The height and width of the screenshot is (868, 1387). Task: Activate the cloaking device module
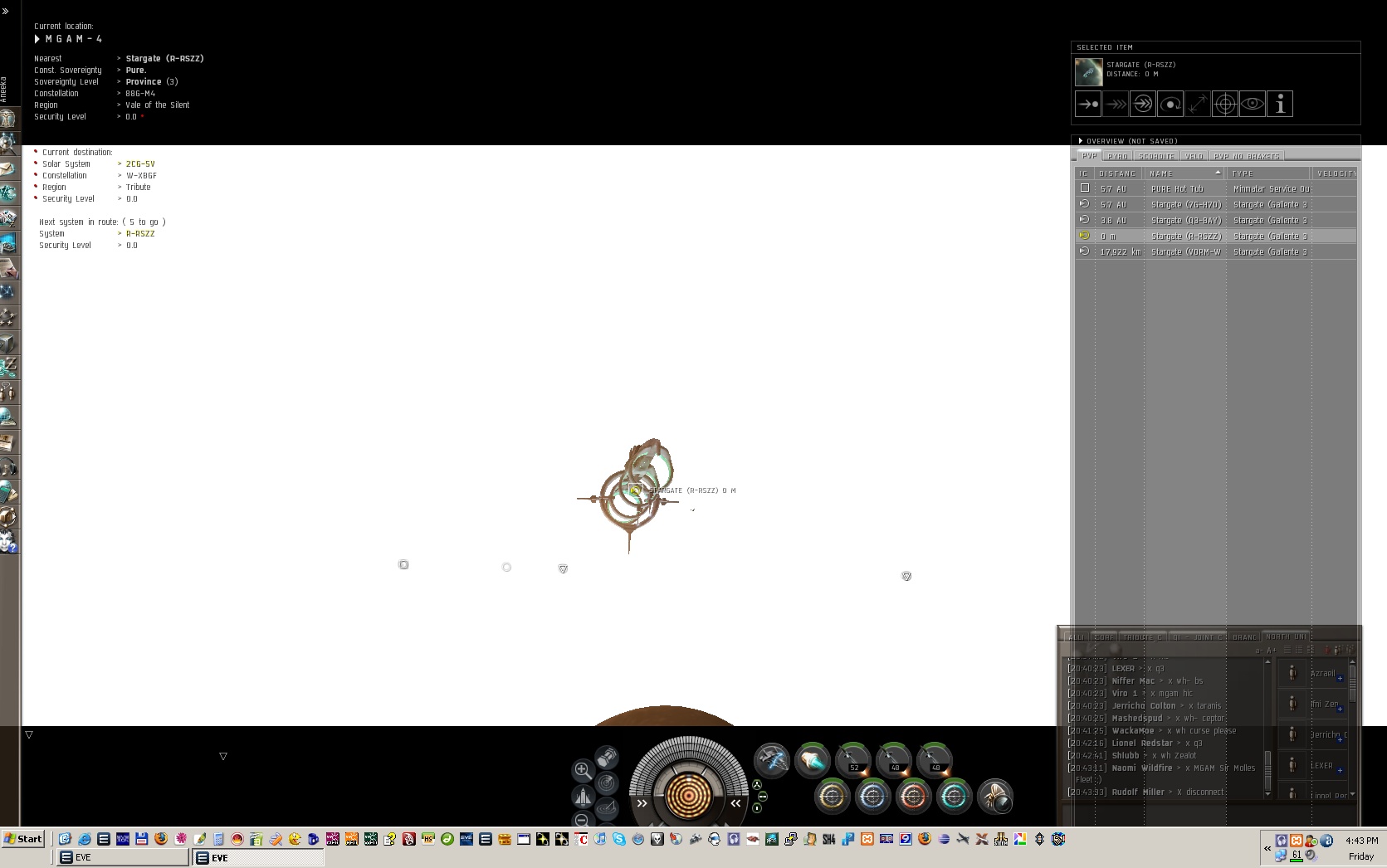pos(994,797)
